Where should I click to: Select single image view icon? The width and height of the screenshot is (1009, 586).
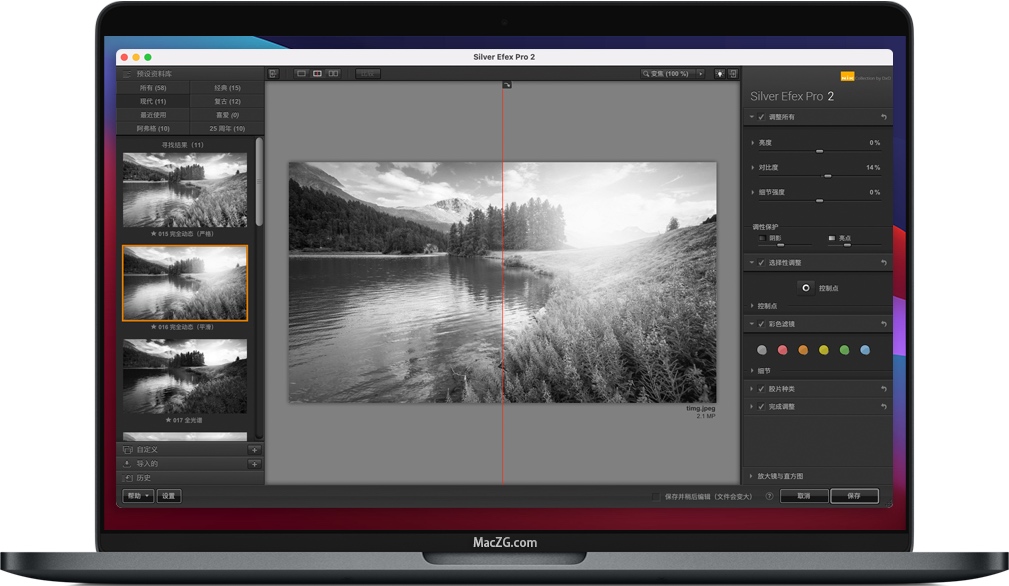301,74
